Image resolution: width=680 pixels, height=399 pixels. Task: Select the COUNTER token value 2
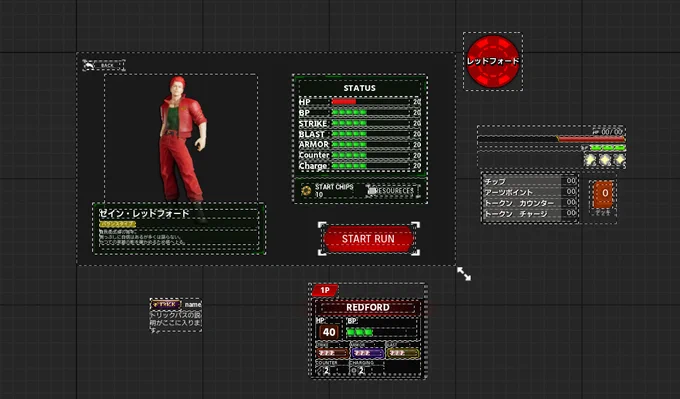click(x=327, y=371)
